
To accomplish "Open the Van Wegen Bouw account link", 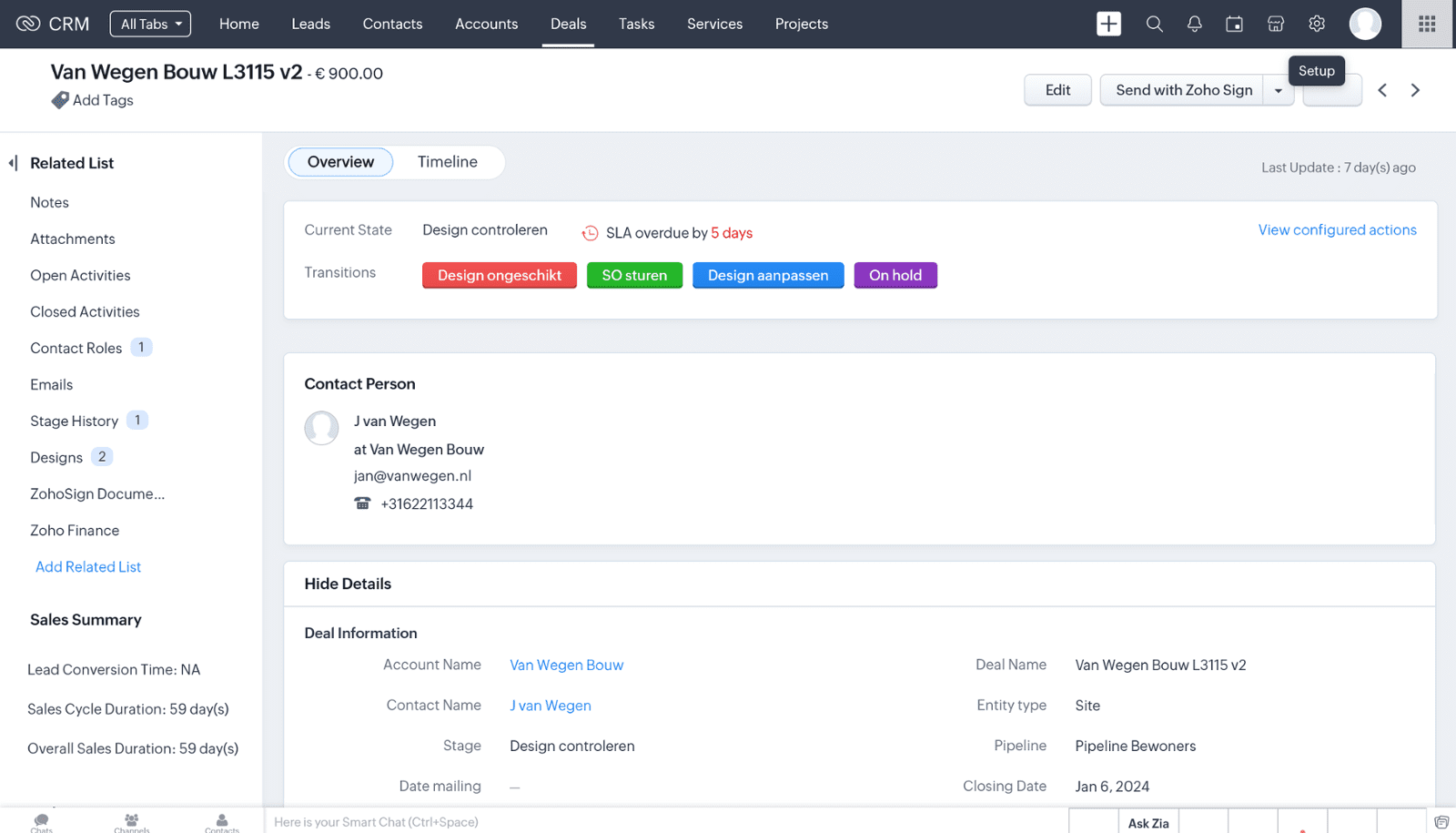I will (566, 665).
